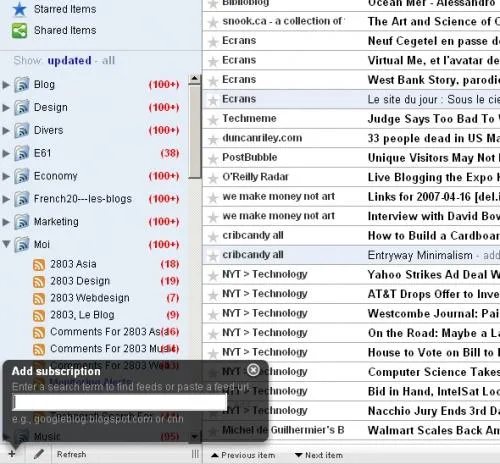Open '33 people dead in US' headline

[434, 138]
